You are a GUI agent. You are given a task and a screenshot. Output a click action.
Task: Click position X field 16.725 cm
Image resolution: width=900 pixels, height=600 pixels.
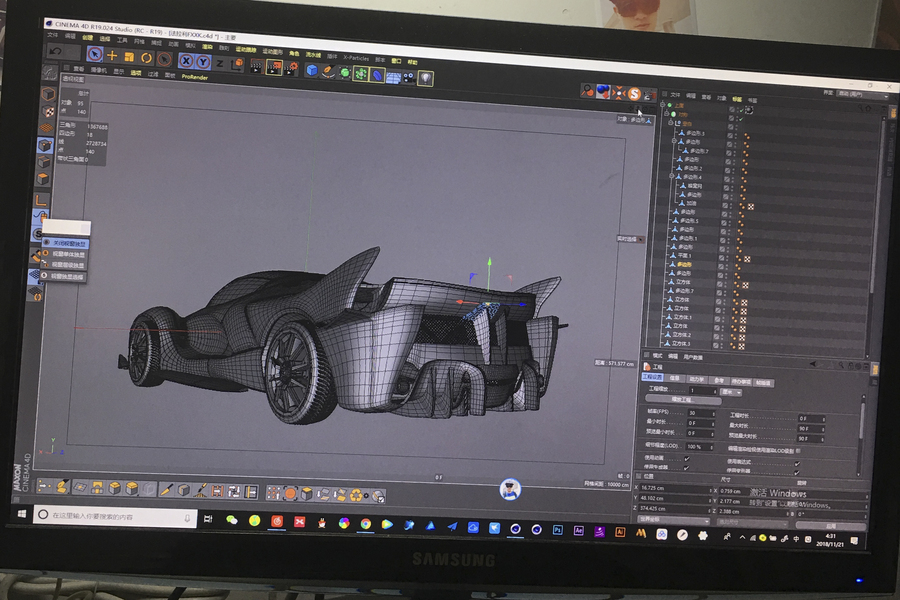click(x=674, y=489)
